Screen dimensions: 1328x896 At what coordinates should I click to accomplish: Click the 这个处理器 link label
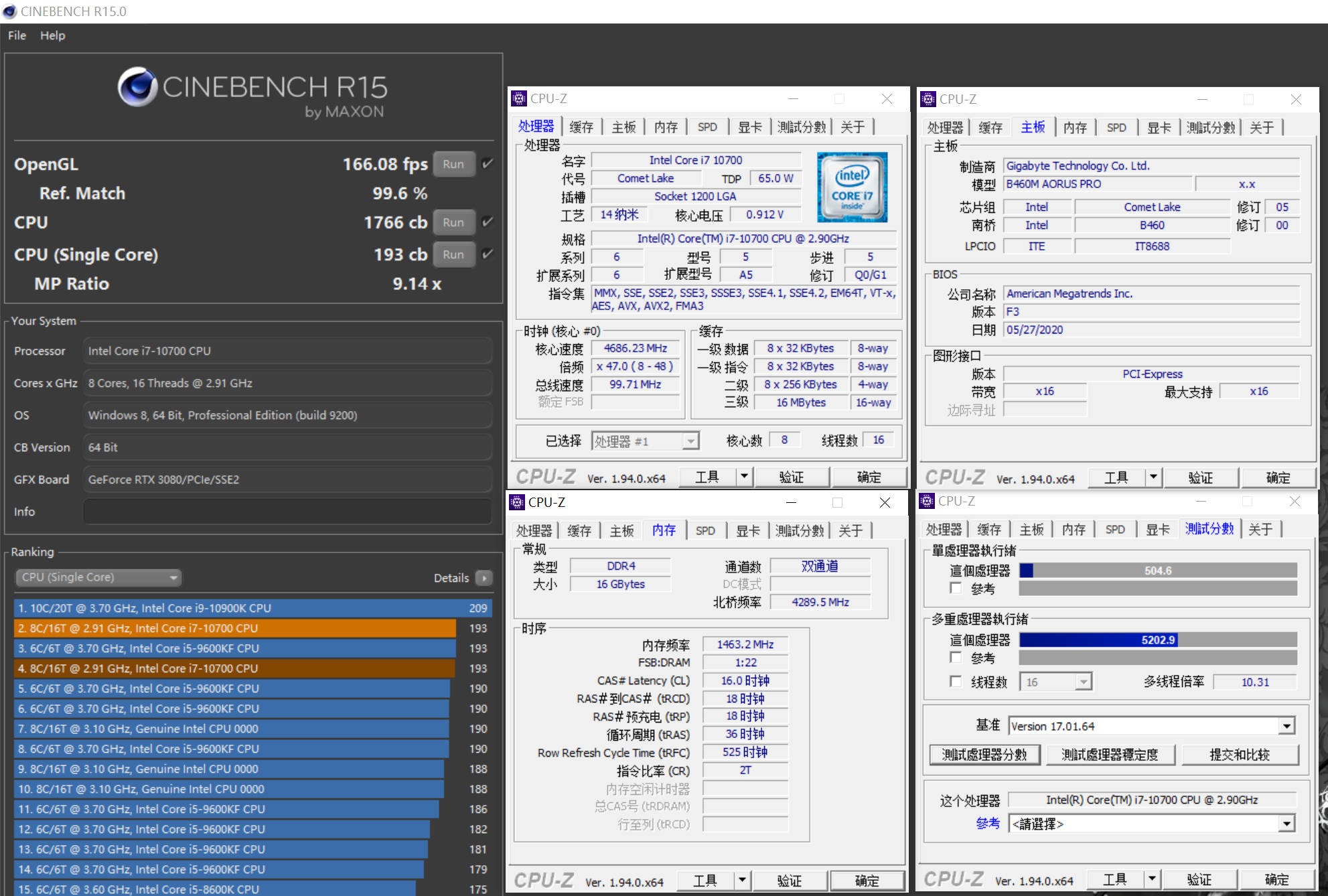click(x=969, y=800)
